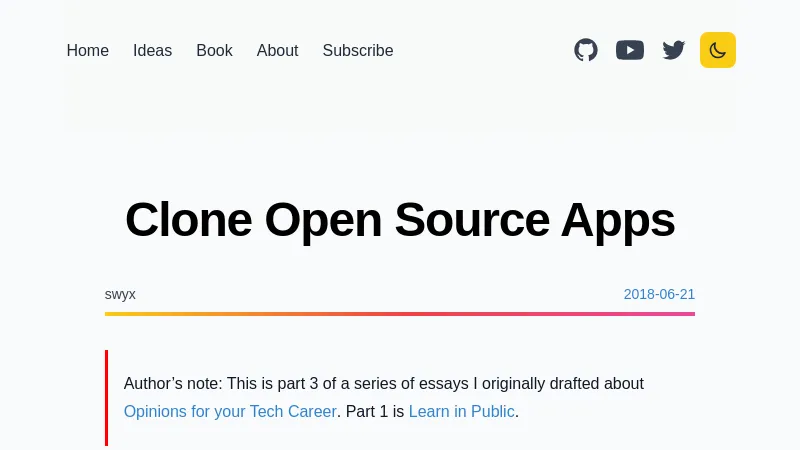Open the "Learn in Public" link
The height and width of the screenshot is (450, 800).
click(461, 411)
